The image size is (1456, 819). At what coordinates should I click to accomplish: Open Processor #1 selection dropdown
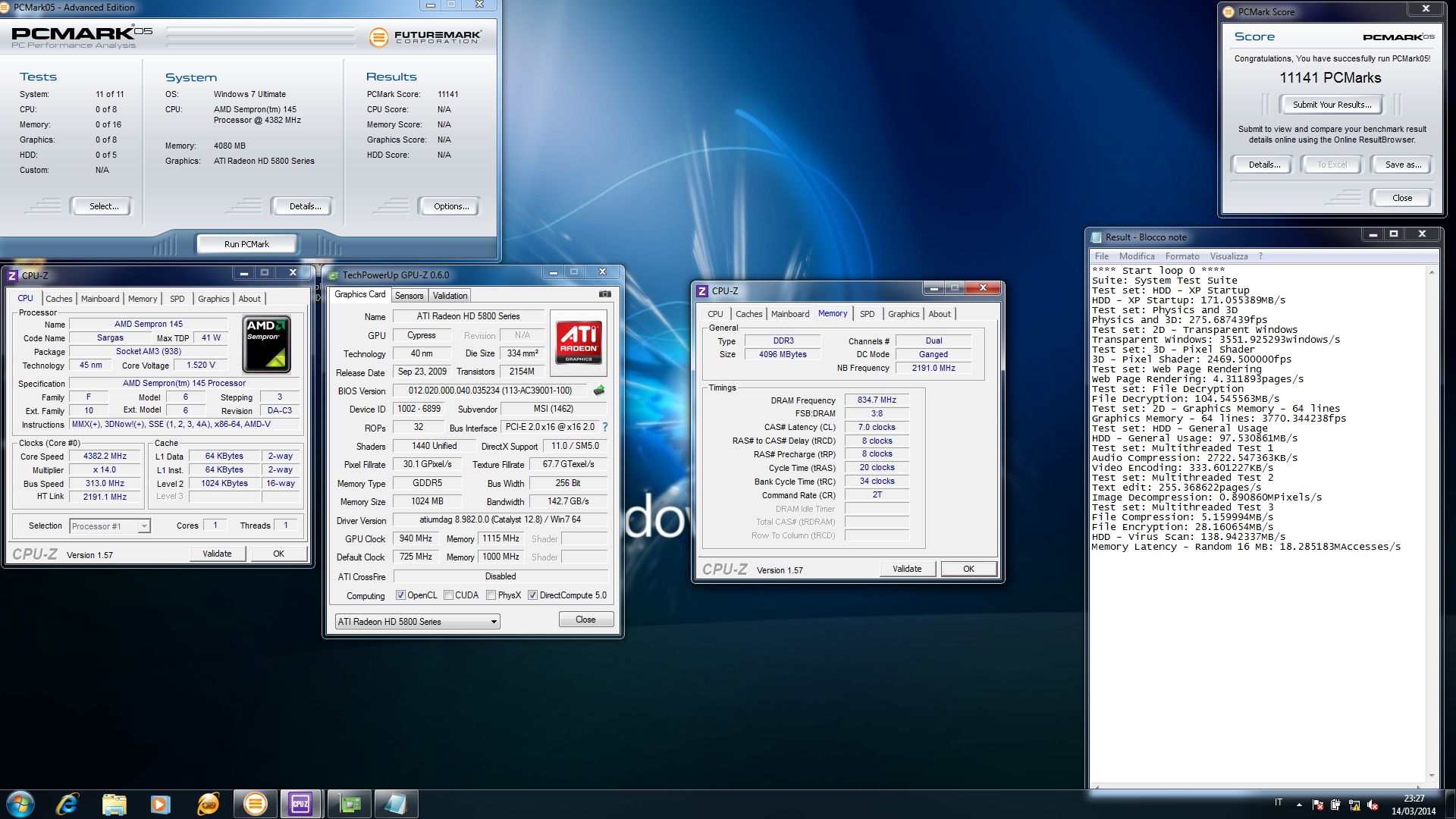coord(110,526)
